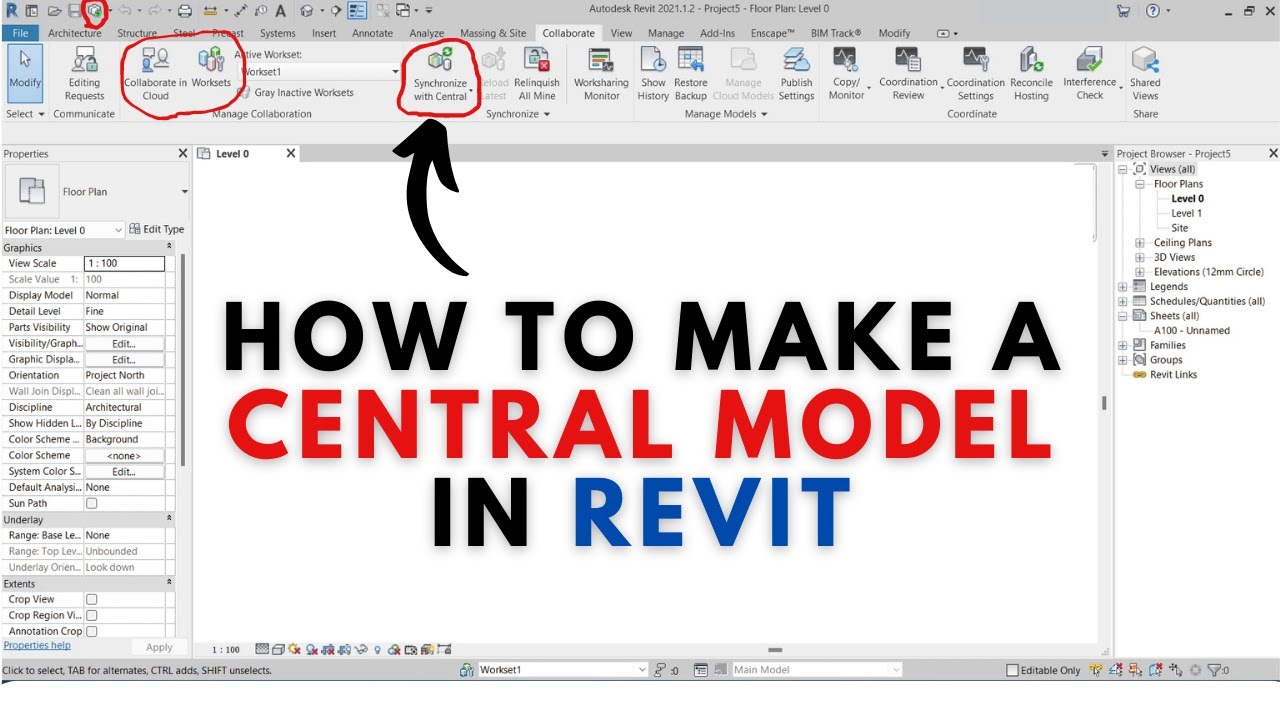Click the Help question mark icon
Viewport: 1280px width, 720px height.
(1153, 11)
